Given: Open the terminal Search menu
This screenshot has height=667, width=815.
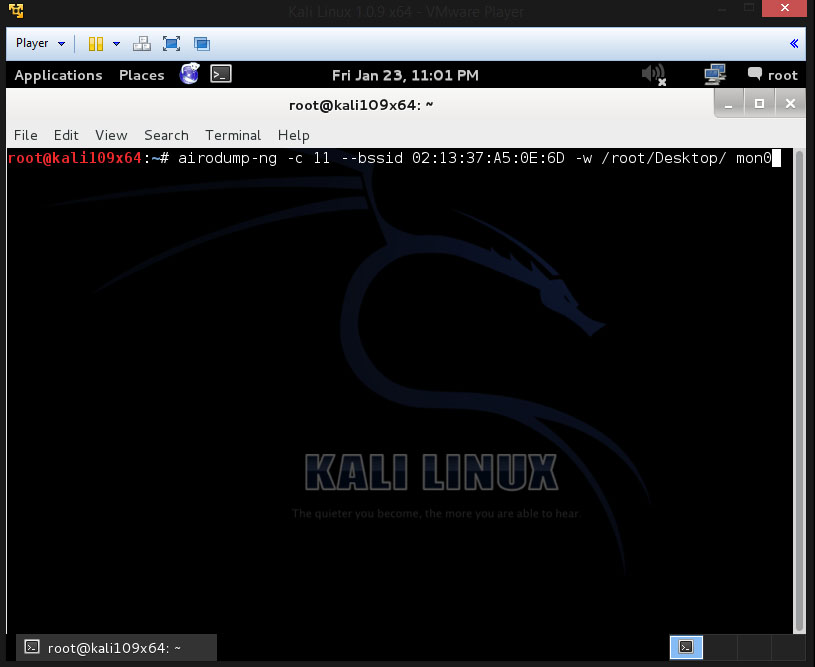Looking at the screenshot, I should (166, 135).
